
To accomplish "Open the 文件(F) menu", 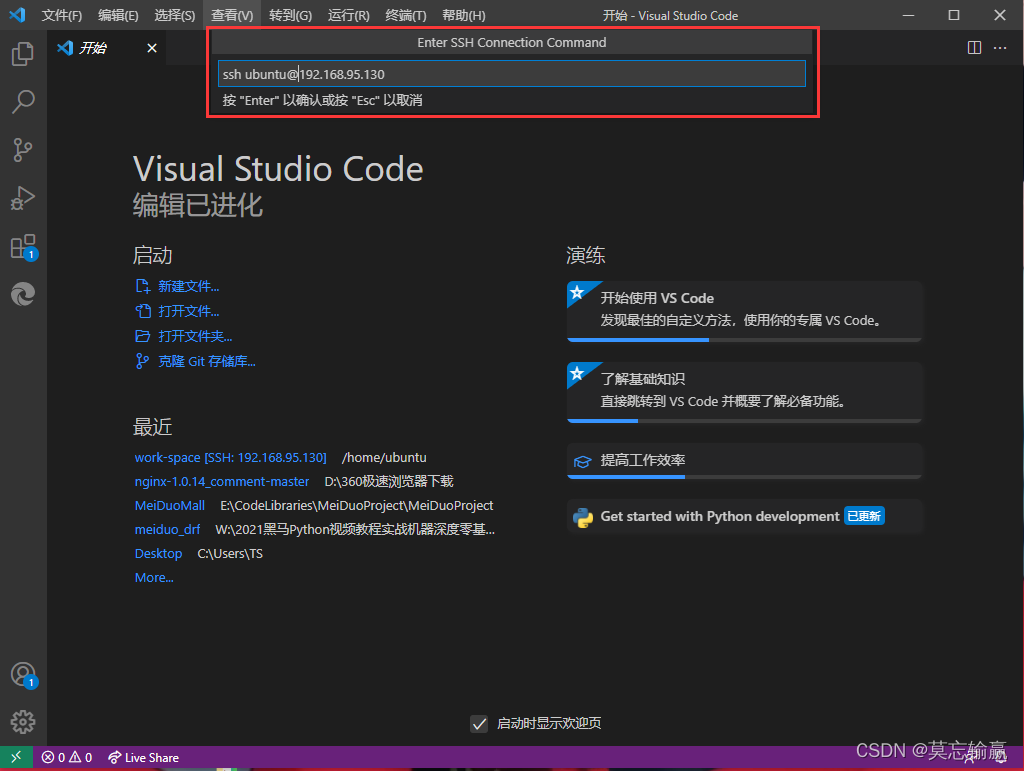I will coord(61,15).
